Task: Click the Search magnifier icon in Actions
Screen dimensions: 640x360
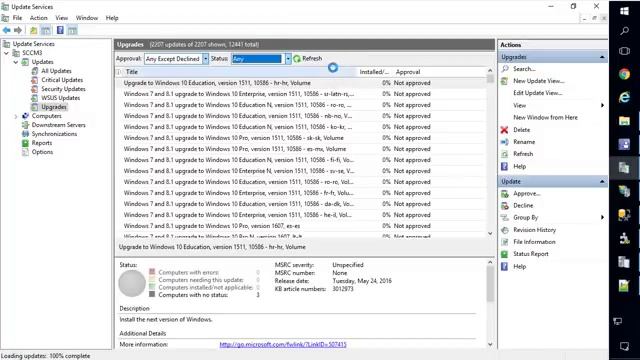Action: click(505, 69)
